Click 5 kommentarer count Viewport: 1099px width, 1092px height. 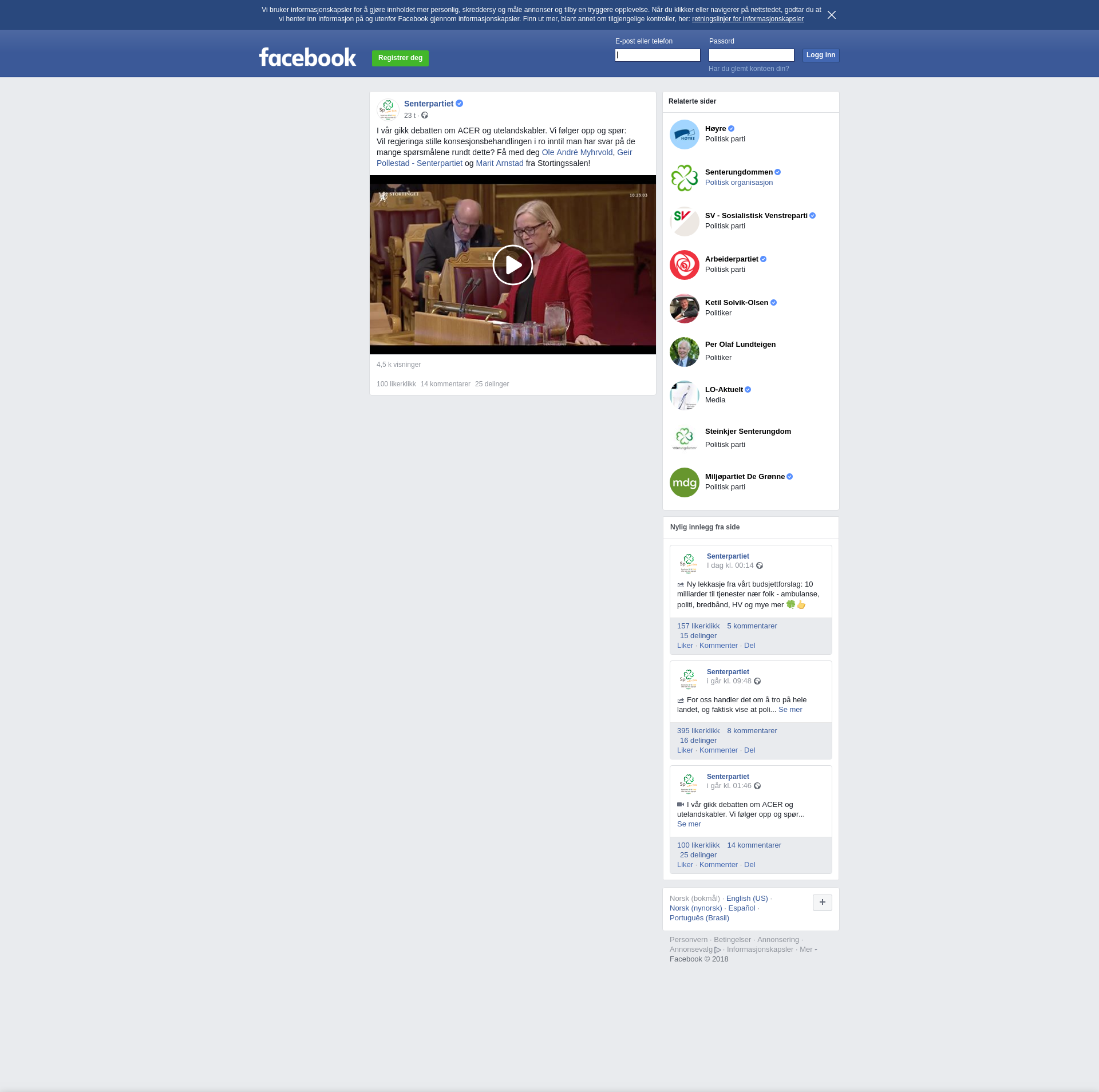[x=752, y=626]
